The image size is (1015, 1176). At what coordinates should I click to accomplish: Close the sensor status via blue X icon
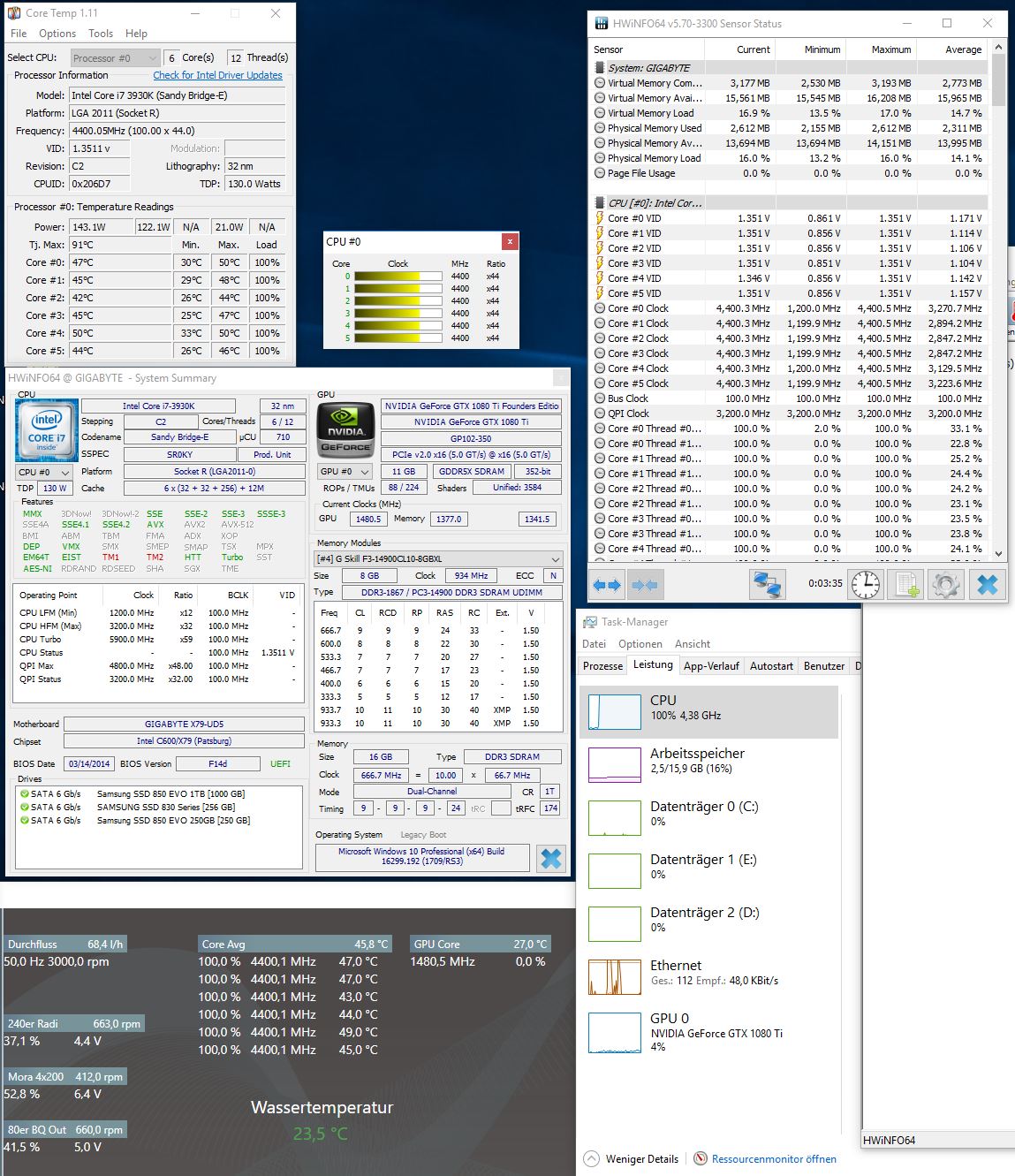[988, 585]
